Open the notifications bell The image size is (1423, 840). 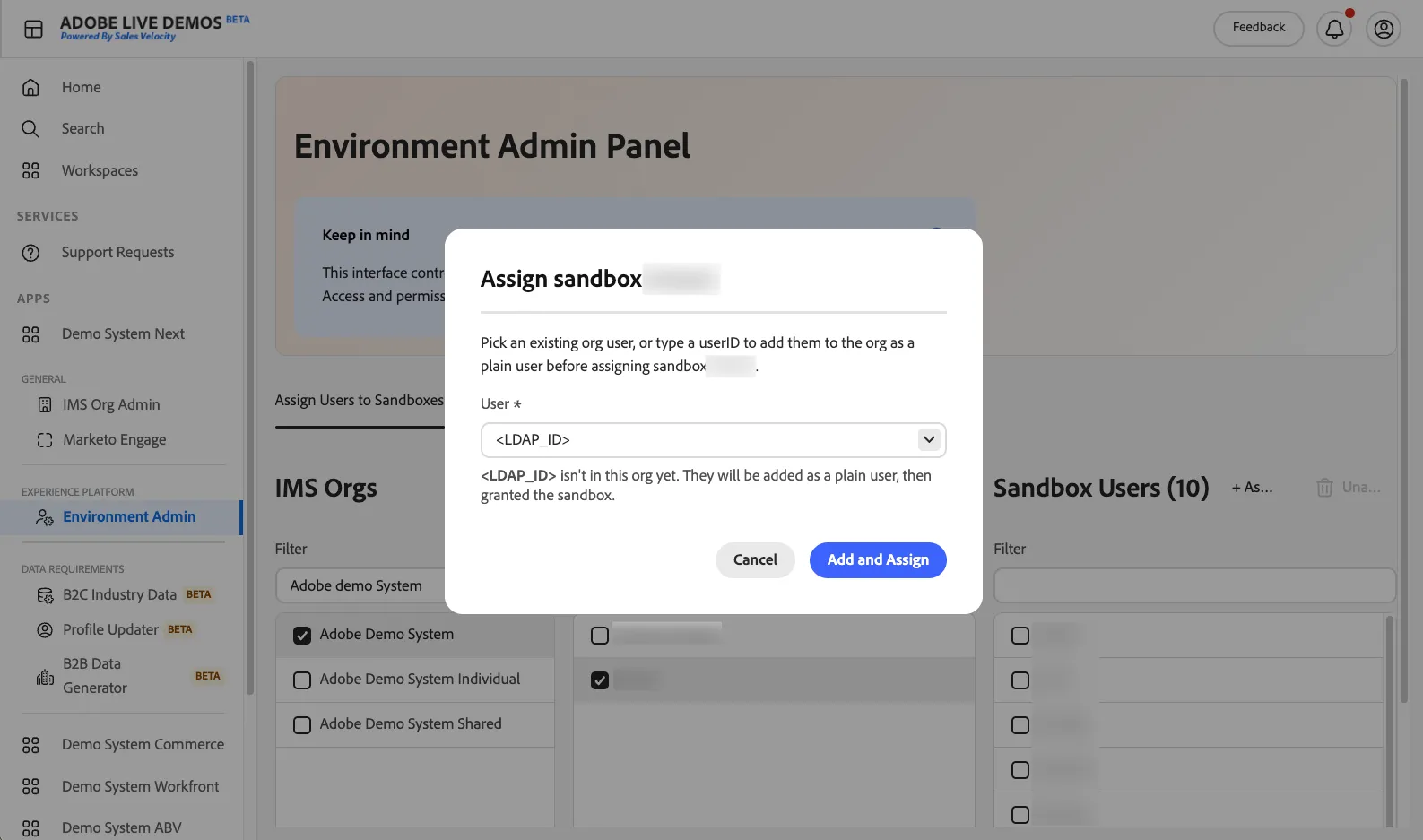[x=1334, y=29]
